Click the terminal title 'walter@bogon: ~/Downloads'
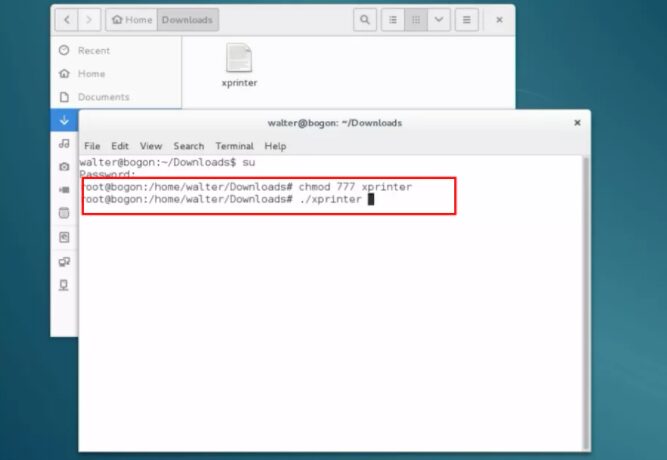The height and width of the screenshot is (460, 667). click(335, 123)
